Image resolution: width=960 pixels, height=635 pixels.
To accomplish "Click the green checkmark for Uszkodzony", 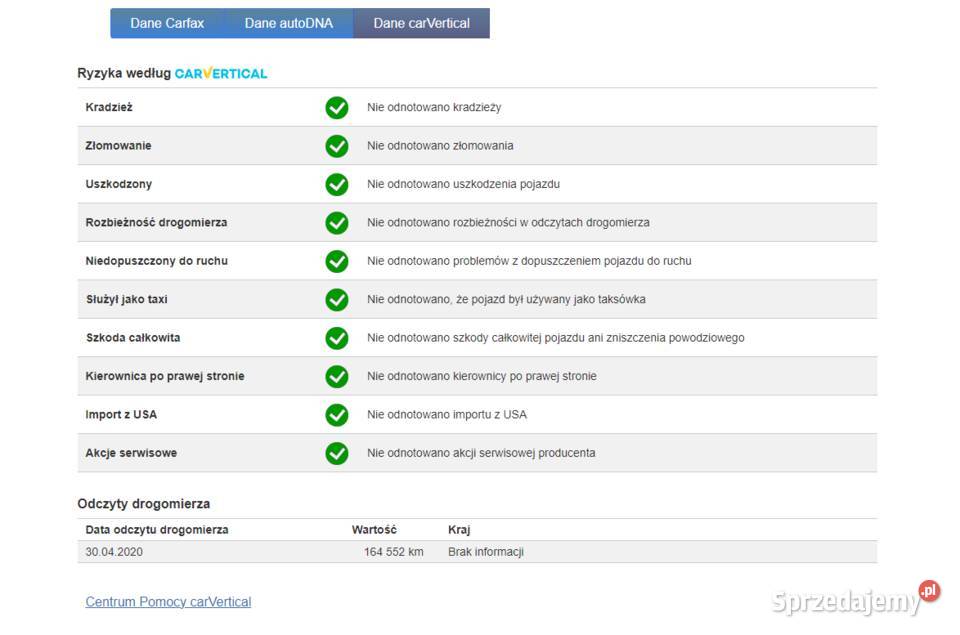I will point(337,184).
